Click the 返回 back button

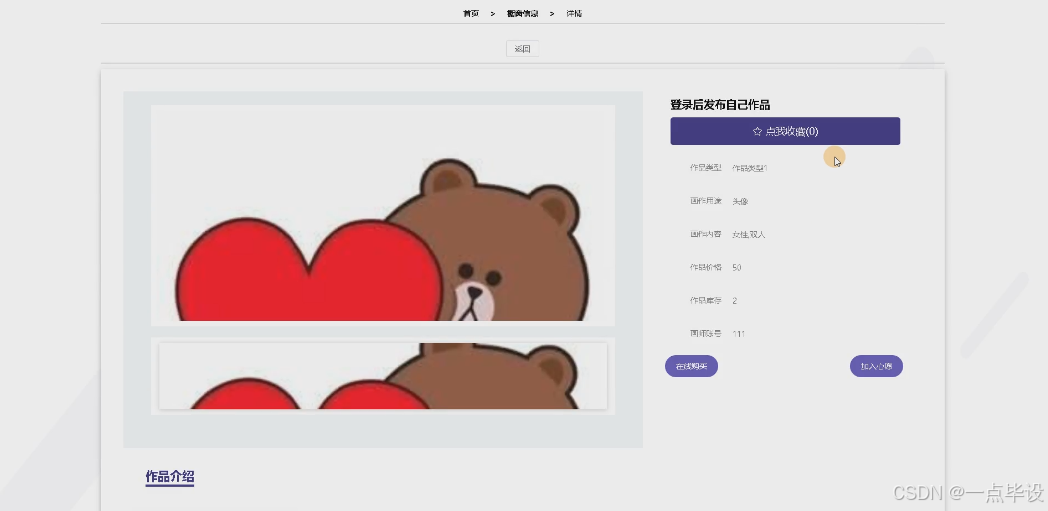[522, 49]
